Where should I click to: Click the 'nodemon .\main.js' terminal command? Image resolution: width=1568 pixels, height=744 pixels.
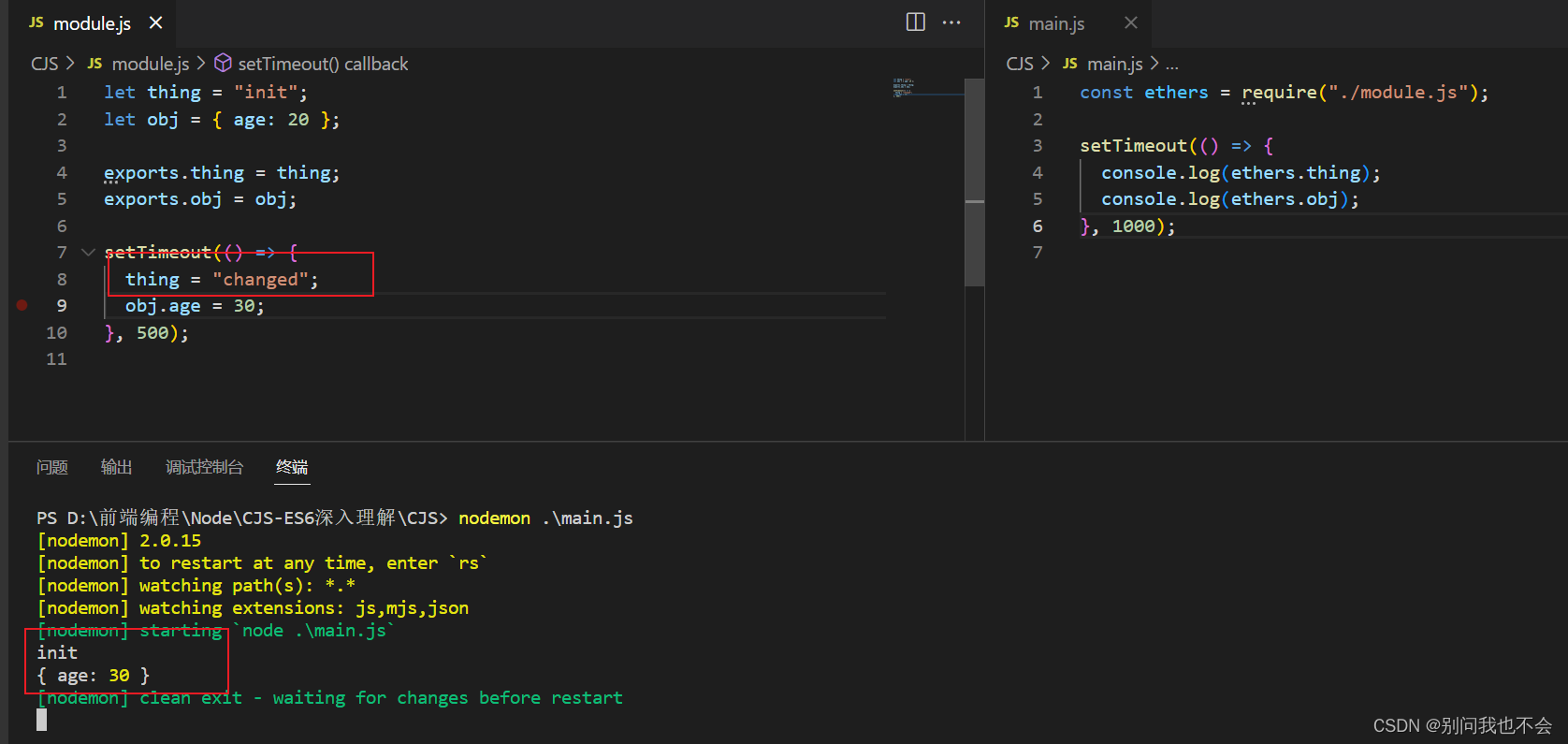point(545,518)
